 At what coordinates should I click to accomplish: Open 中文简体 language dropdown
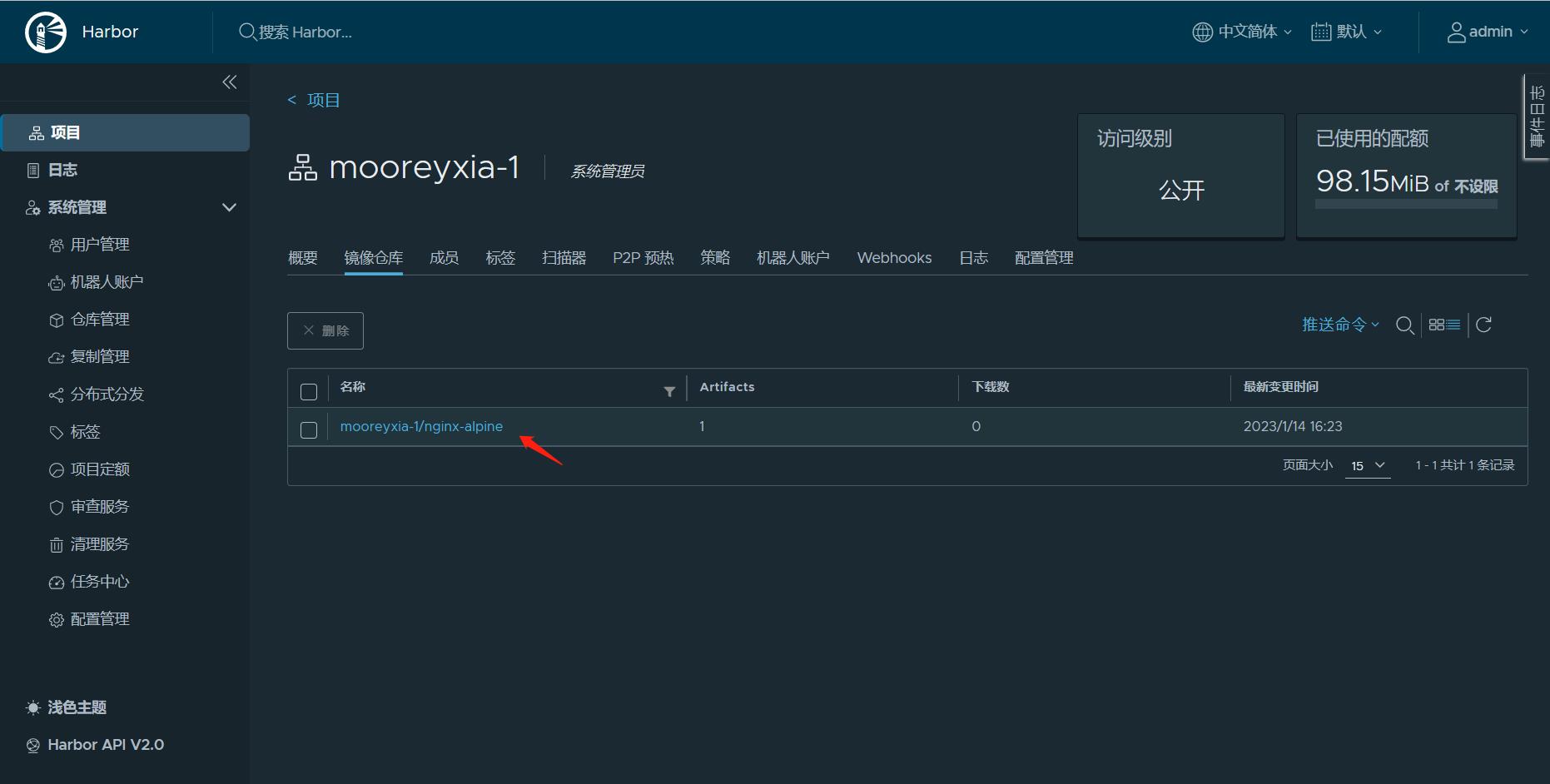pyautogui.click(x=1242, y=32)
